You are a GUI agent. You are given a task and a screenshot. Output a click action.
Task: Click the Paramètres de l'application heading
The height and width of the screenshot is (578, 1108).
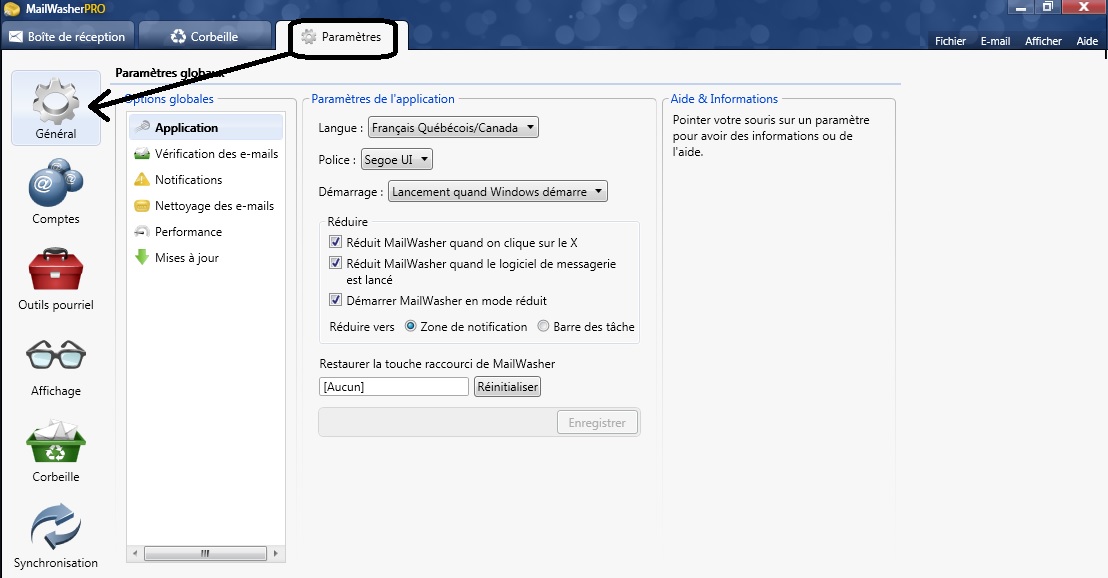point(383,99)
